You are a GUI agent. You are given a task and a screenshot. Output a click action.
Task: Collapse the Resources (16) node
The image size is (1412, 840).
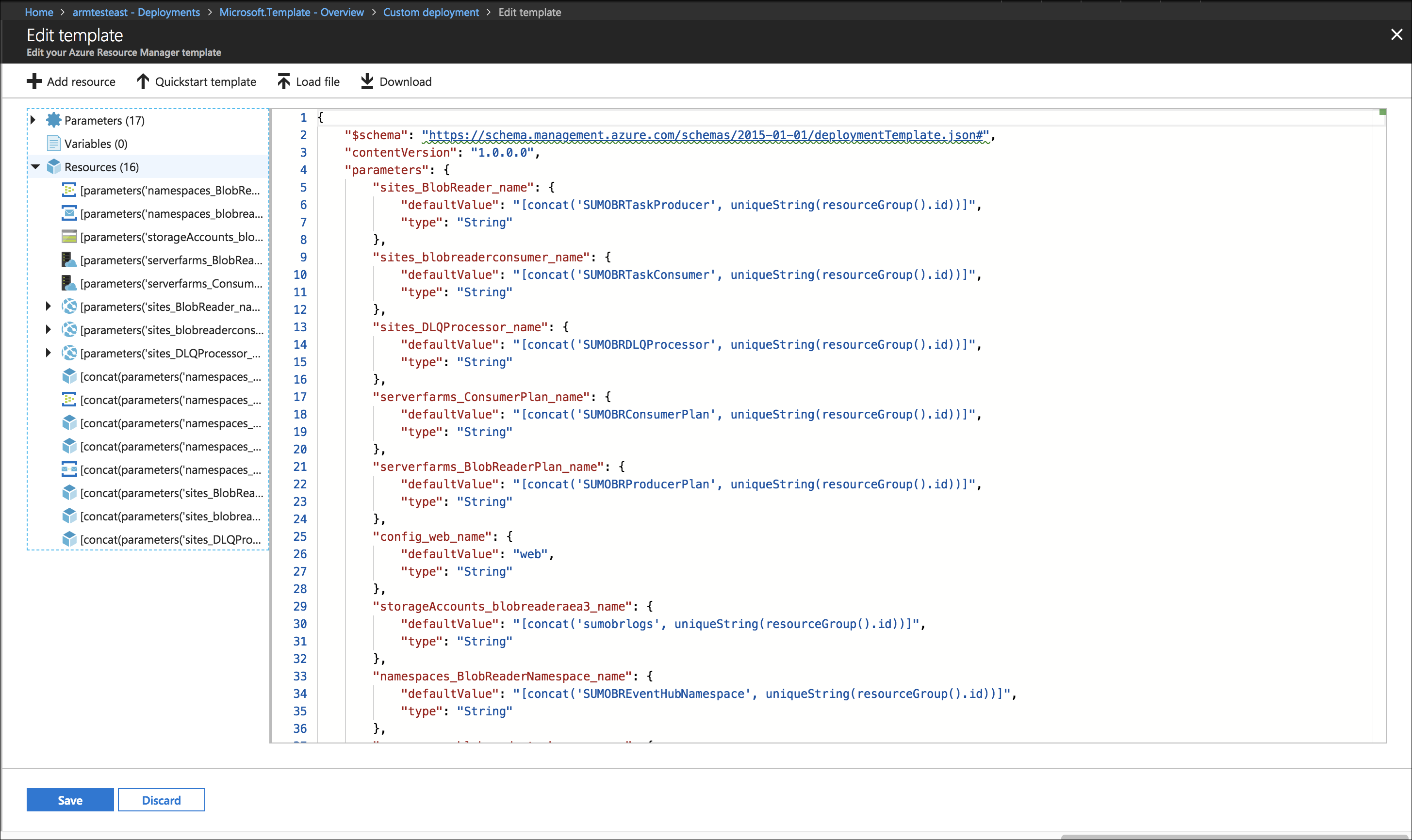[x=35, y=167]
